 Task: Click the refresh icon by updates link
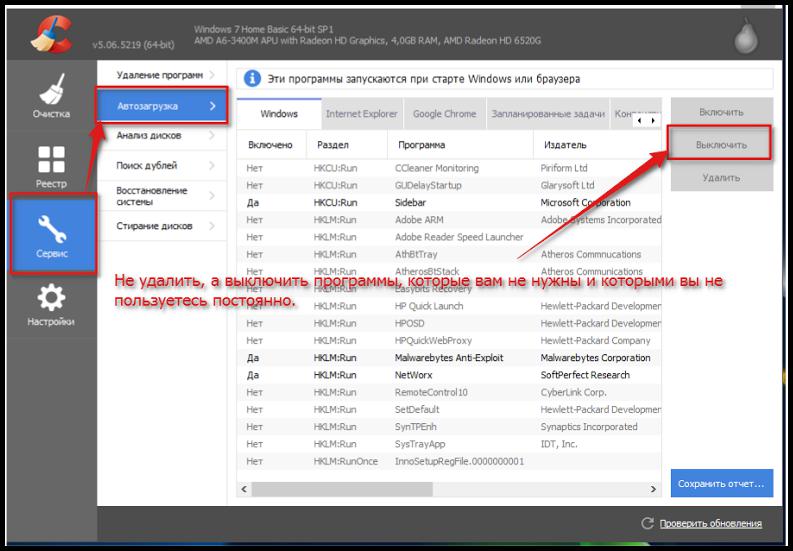(x=647, y=523)
